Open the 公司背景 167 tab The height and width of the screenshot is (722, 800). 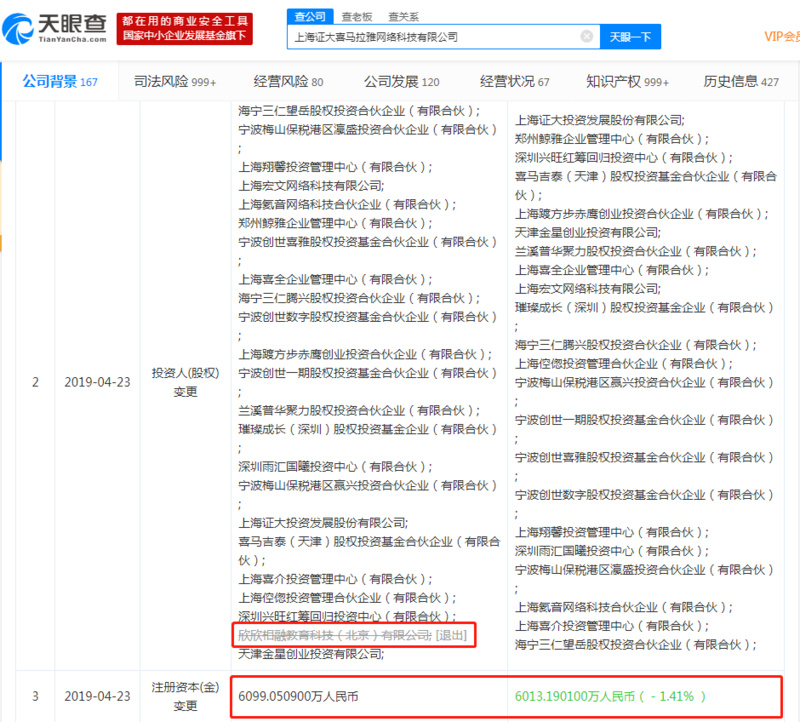click(x=60, y=82)
